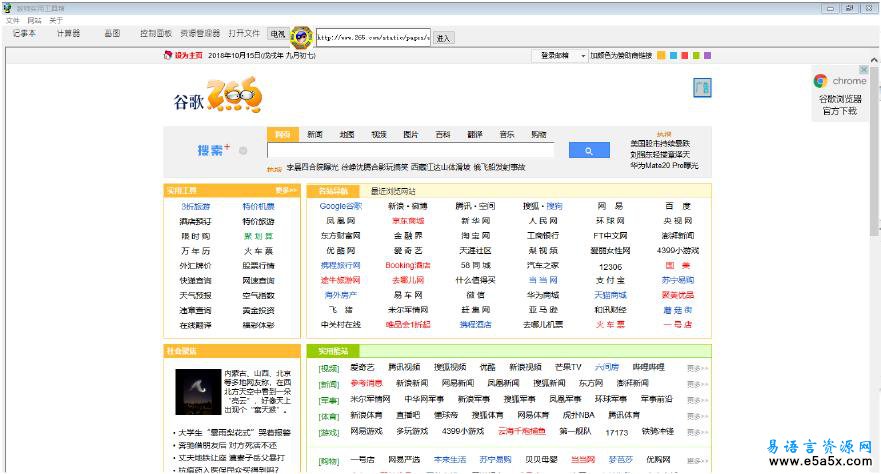
Task: Open the 凤凰网 site link
Action: [x=340, y=221]
